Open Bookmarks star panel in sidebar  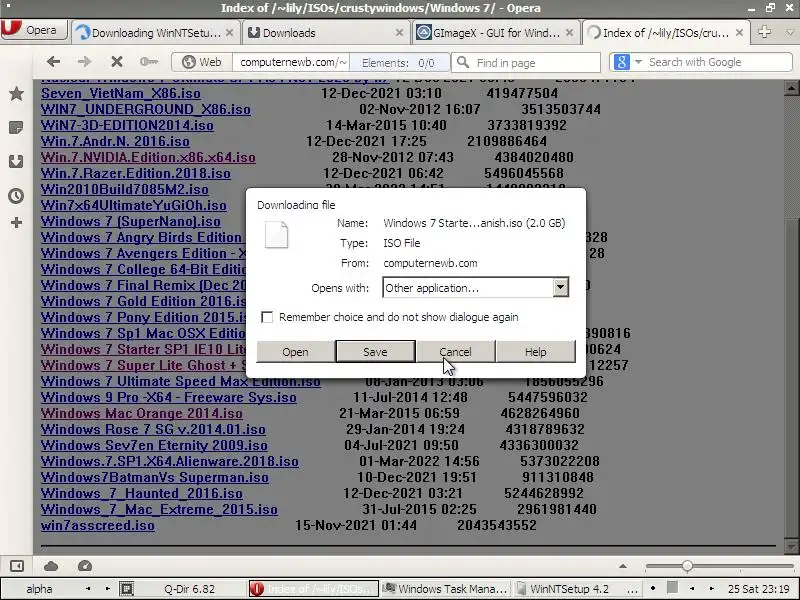[16, 93]
